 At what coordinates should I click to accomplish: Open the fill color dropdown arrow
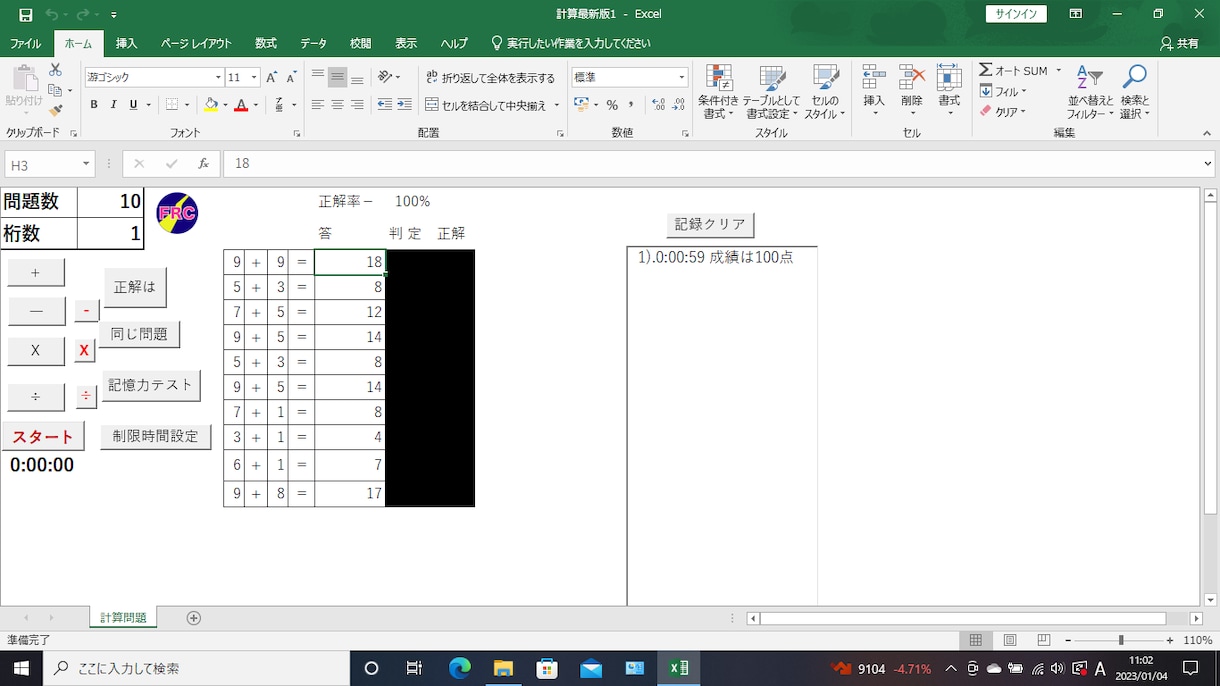(x=225, y=105)
